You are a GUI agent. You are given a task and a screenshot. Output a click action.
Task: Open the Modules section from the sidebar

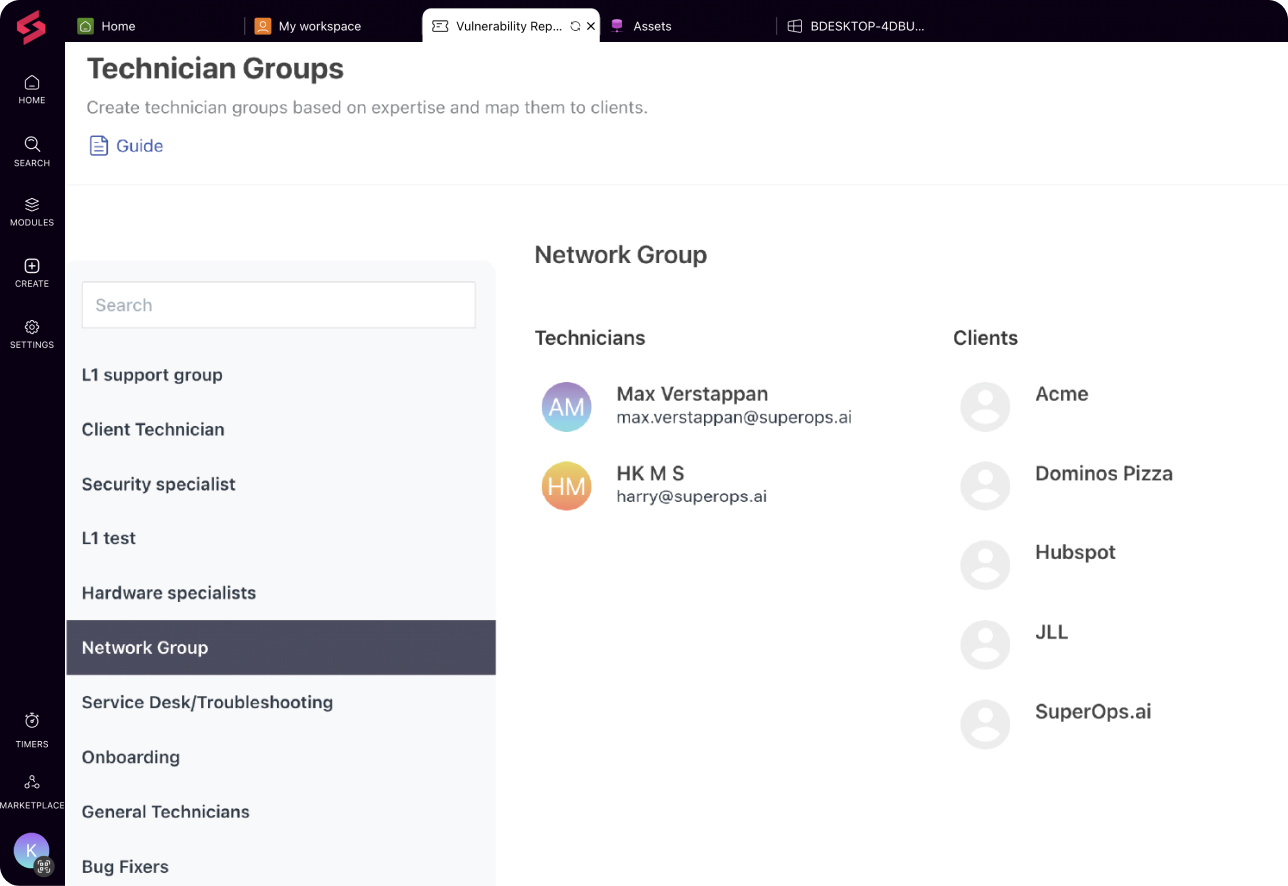pyautogui.click(x=31, y=210)
